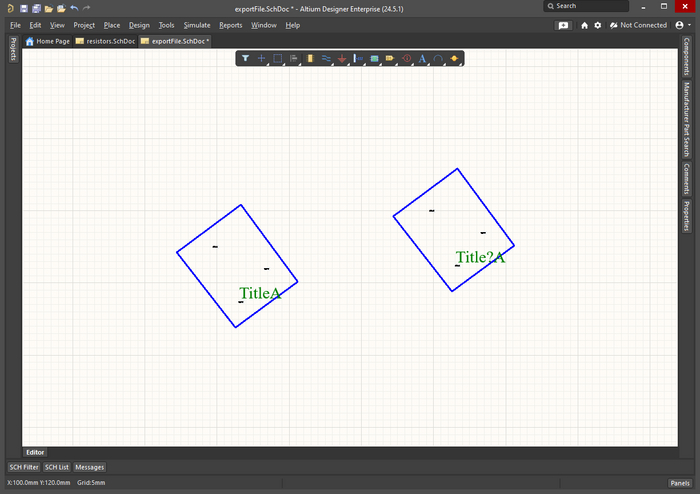700x494 pixels.
Task: Expand the Projects side panel
Action: coord(13,49)
